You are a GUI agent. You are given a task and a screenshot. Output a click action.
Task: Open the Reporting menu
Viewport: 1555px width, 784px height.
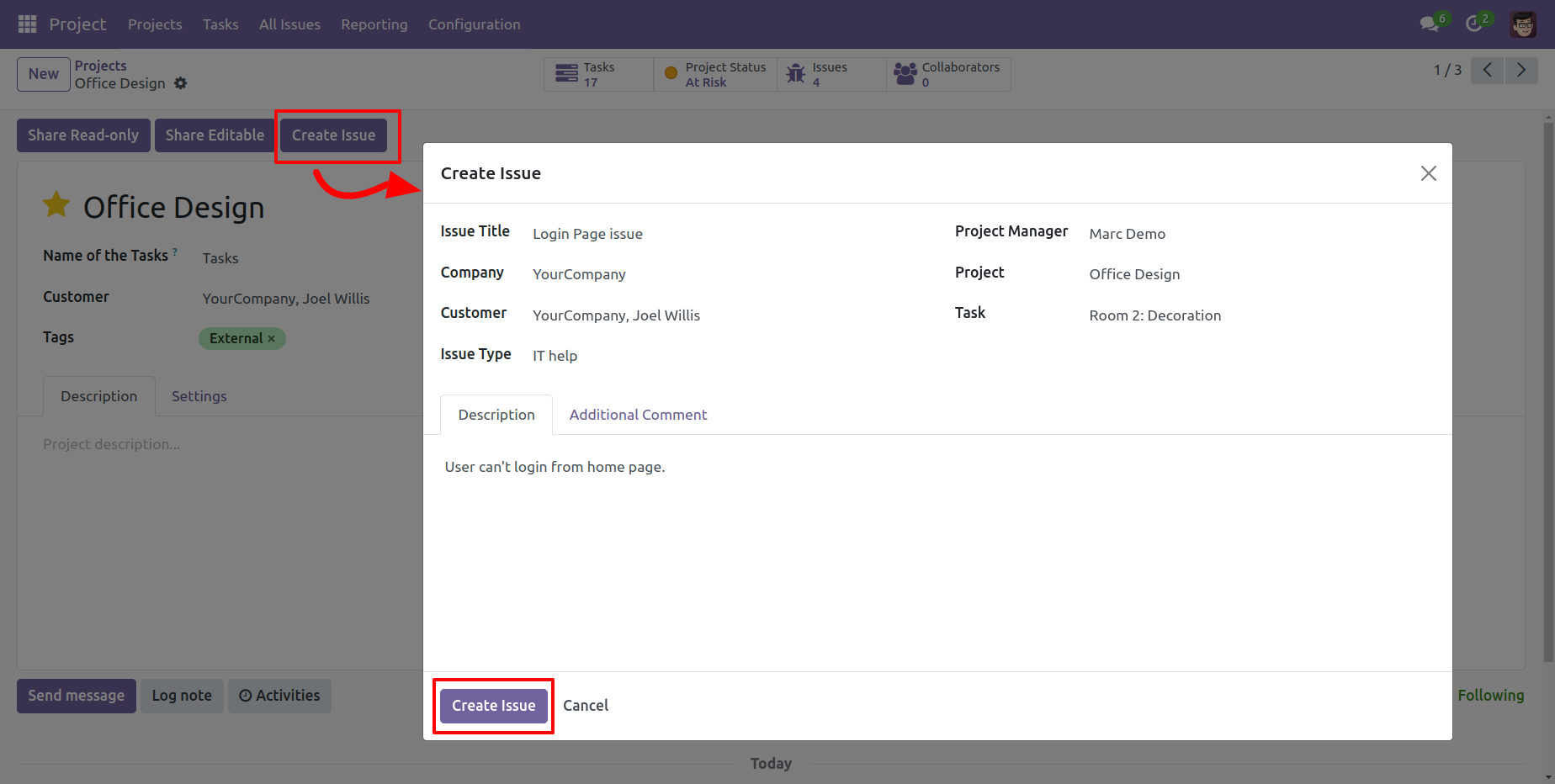pos(374,24)
